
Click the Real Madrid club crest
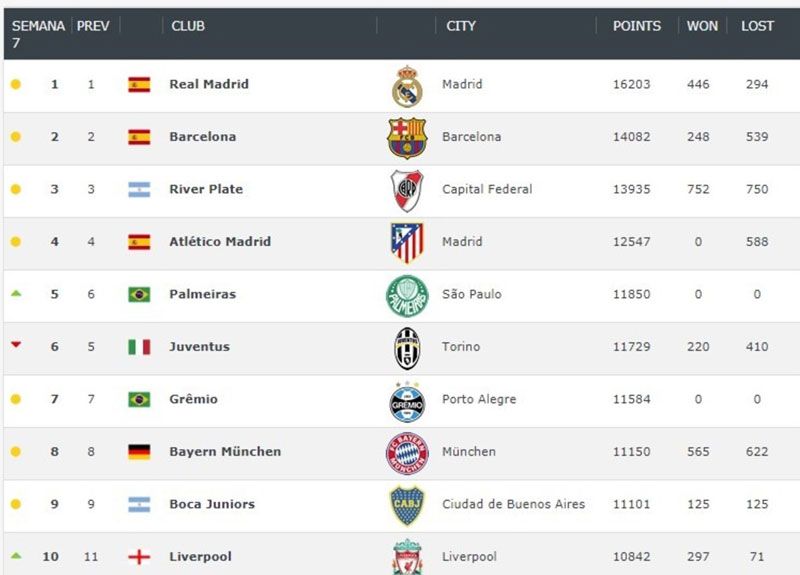click(407, 86)
